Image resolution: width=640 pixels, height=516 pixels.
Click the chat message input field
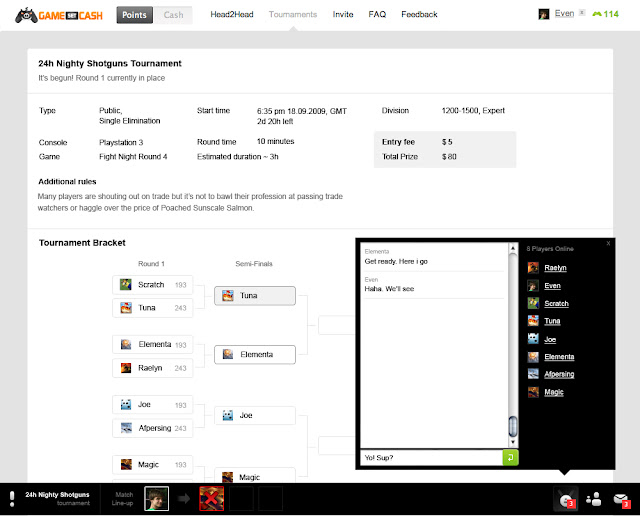pos(431,458)
